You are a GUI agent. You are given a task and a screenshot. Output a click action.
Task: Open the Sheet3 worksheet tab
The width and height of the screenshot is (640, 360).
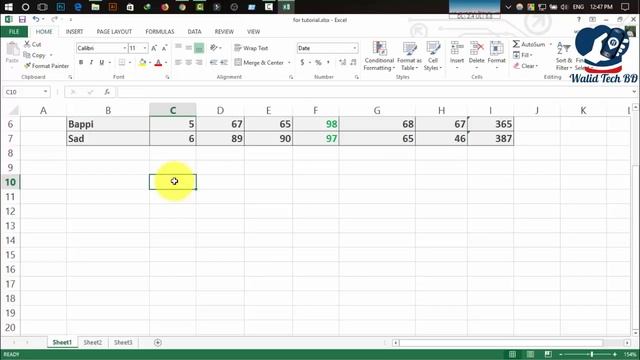click(123, 342)
